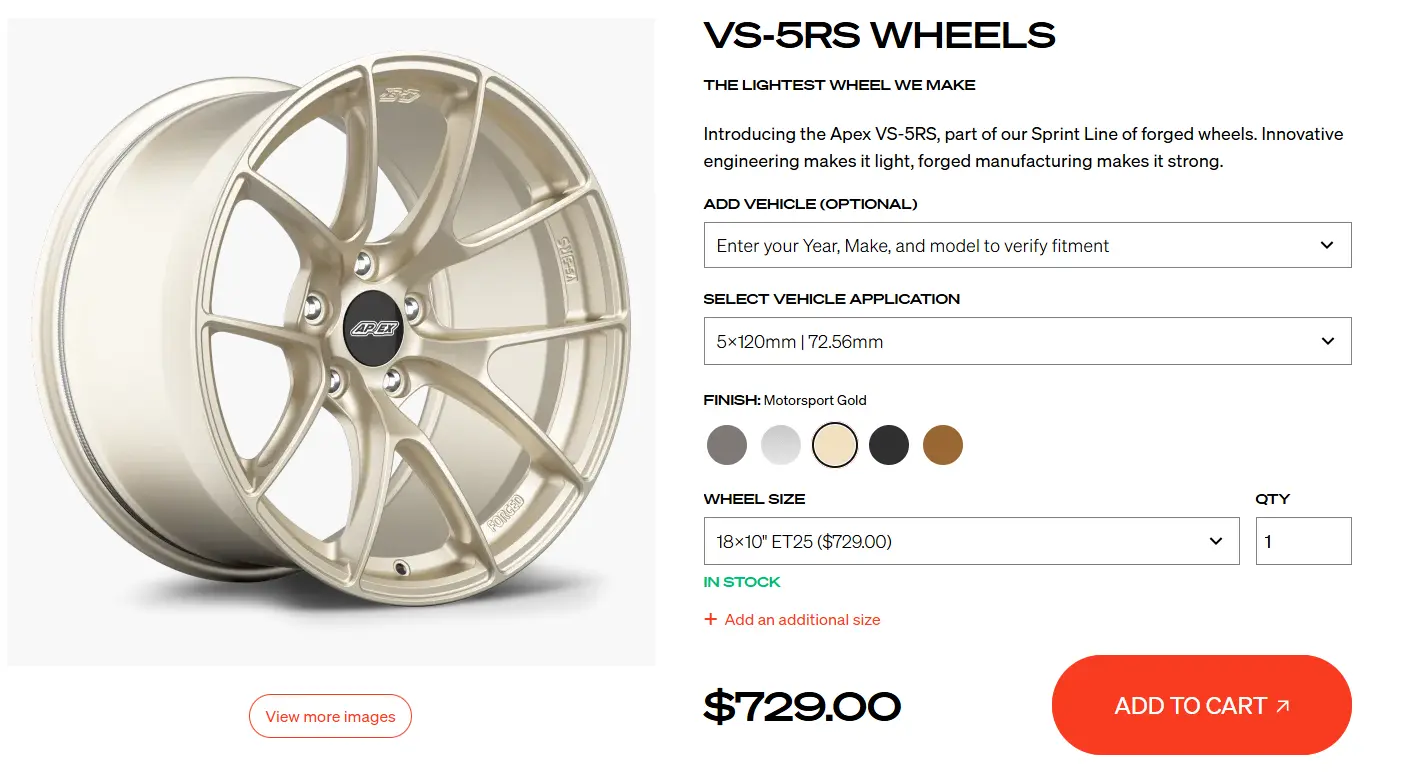Click the gold wheel product image
1402x774 pixels.
coord(331,341)
